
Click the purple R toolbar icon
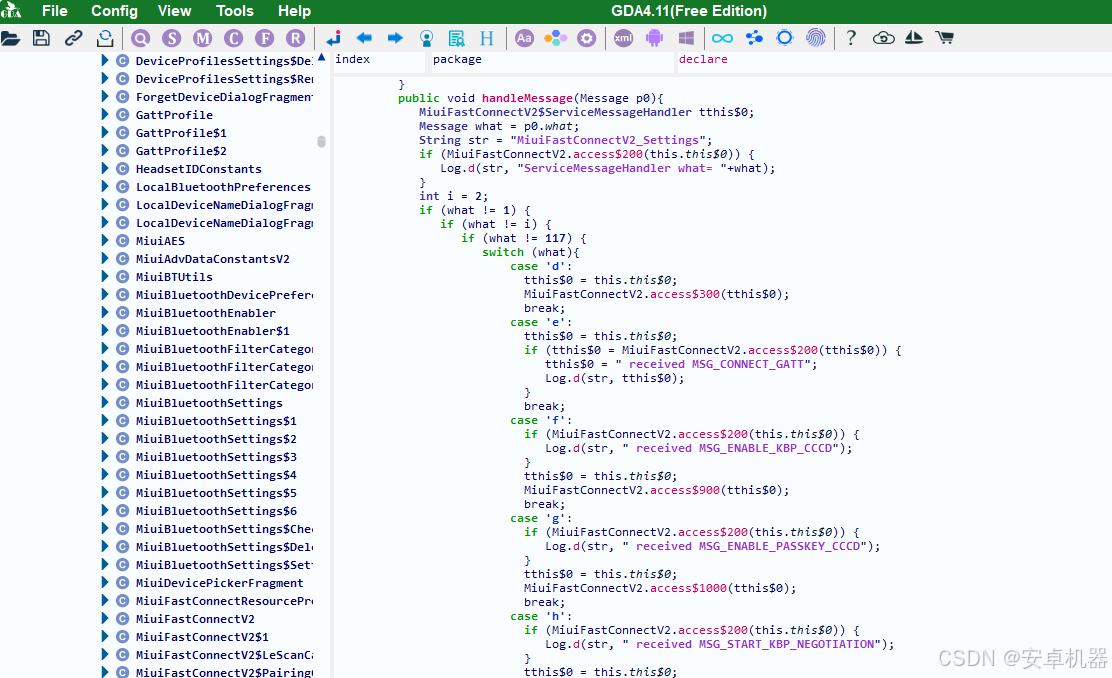(296, 38)
